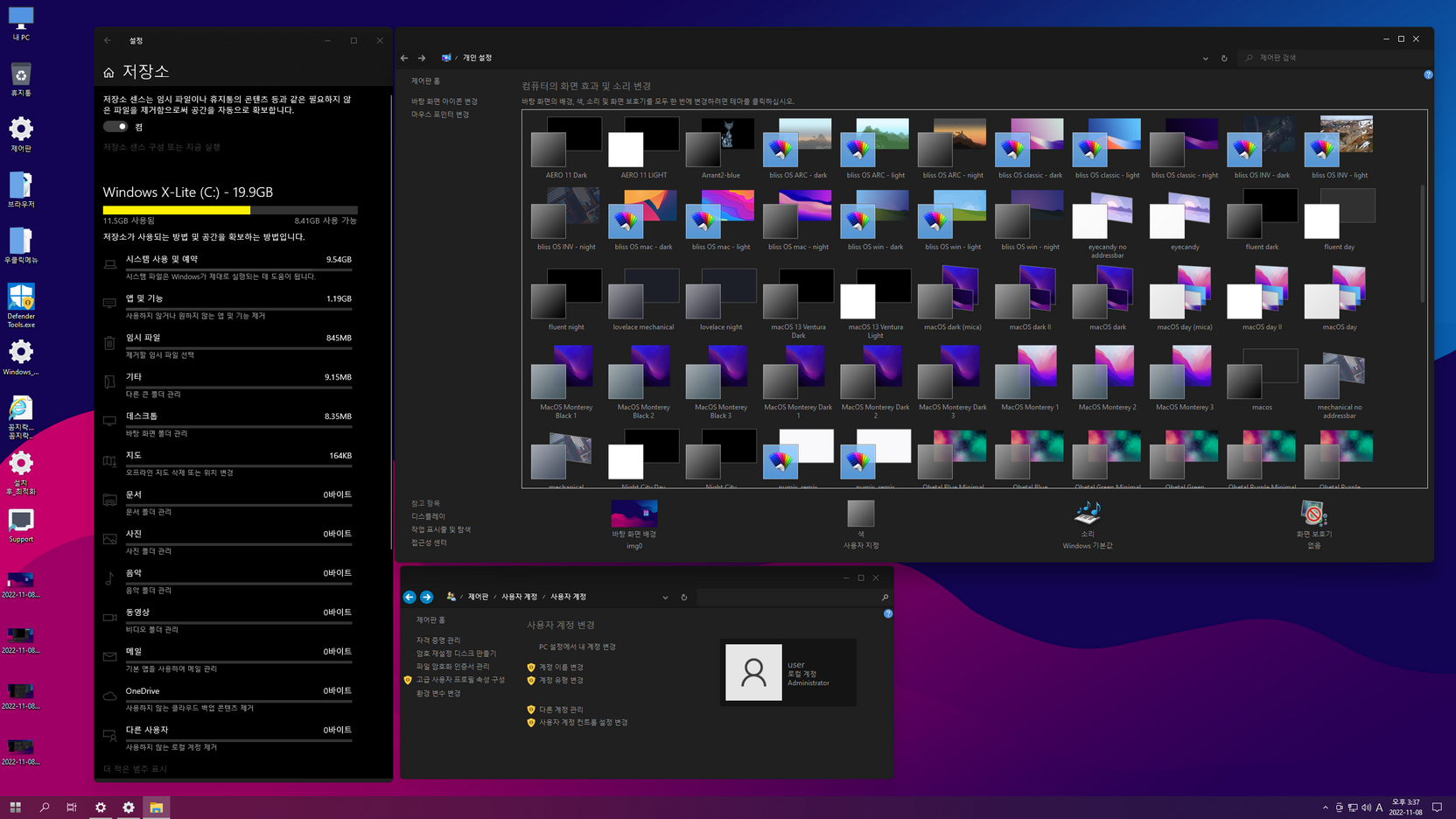The image size is (1456, 819).
Task: Click the C: drive usage bar
Action: (230, 210)
